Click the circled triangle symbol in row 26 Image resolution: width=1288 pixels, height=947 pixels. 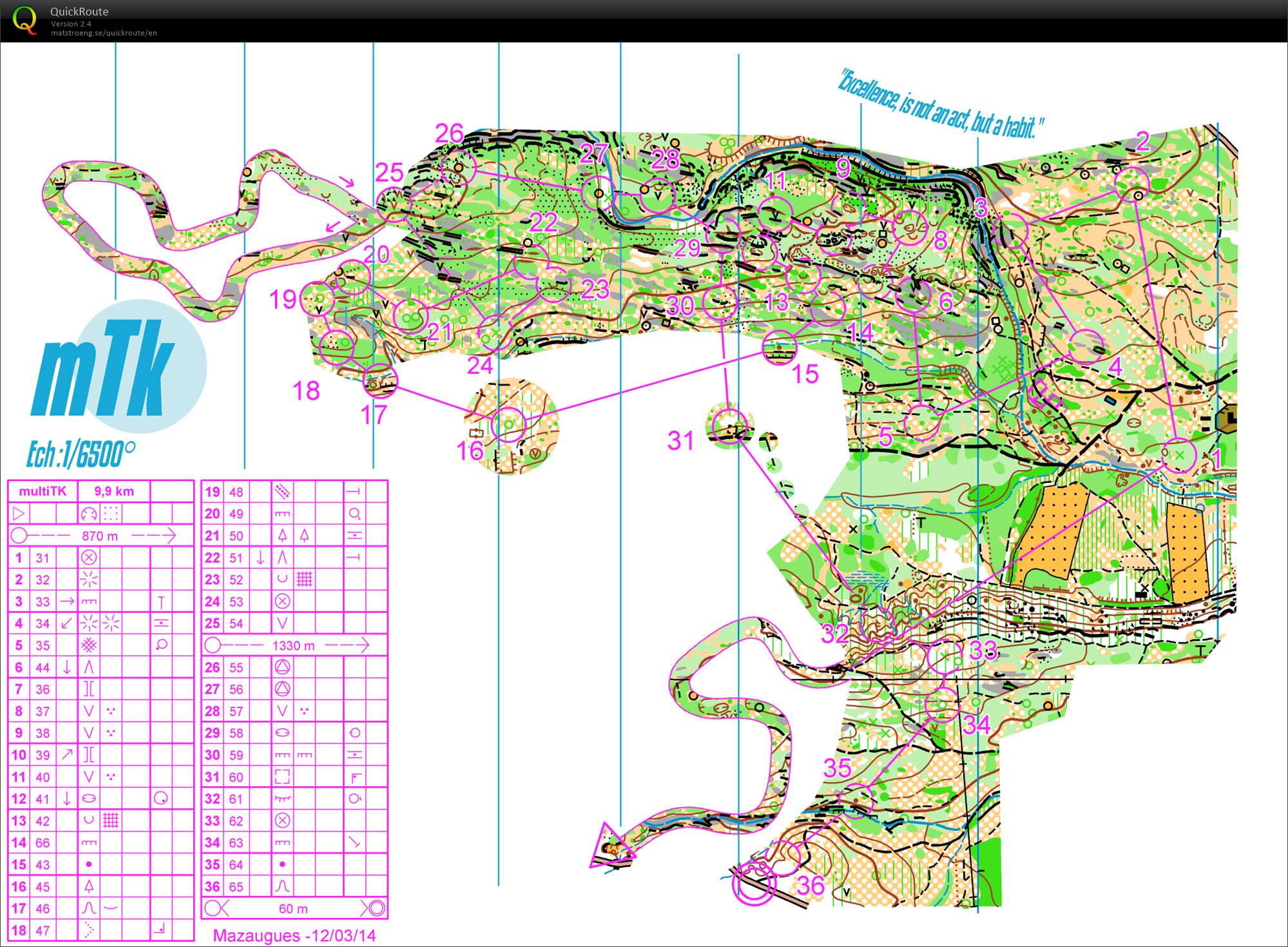point(282,667)
